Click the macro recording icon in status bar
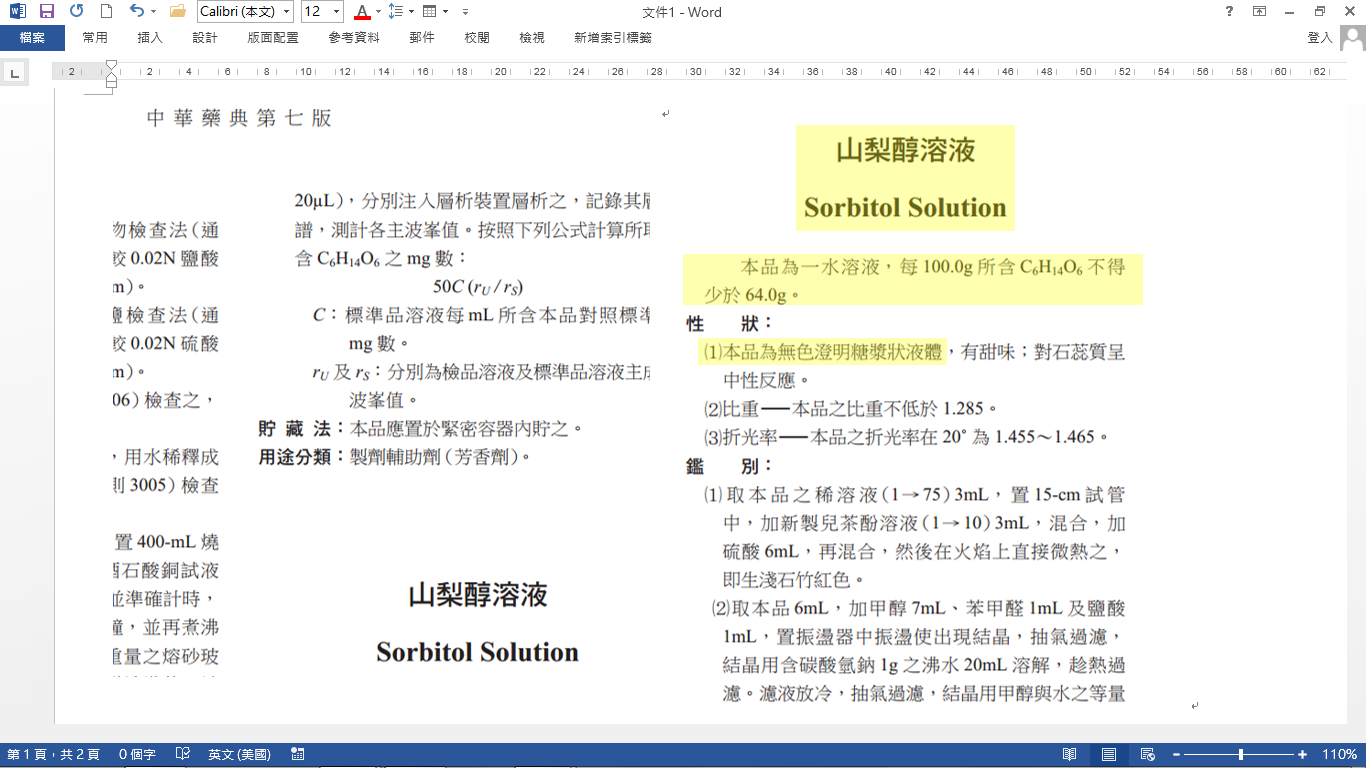Viewport: 1366px width, 768px height. [x=297, y=754]
